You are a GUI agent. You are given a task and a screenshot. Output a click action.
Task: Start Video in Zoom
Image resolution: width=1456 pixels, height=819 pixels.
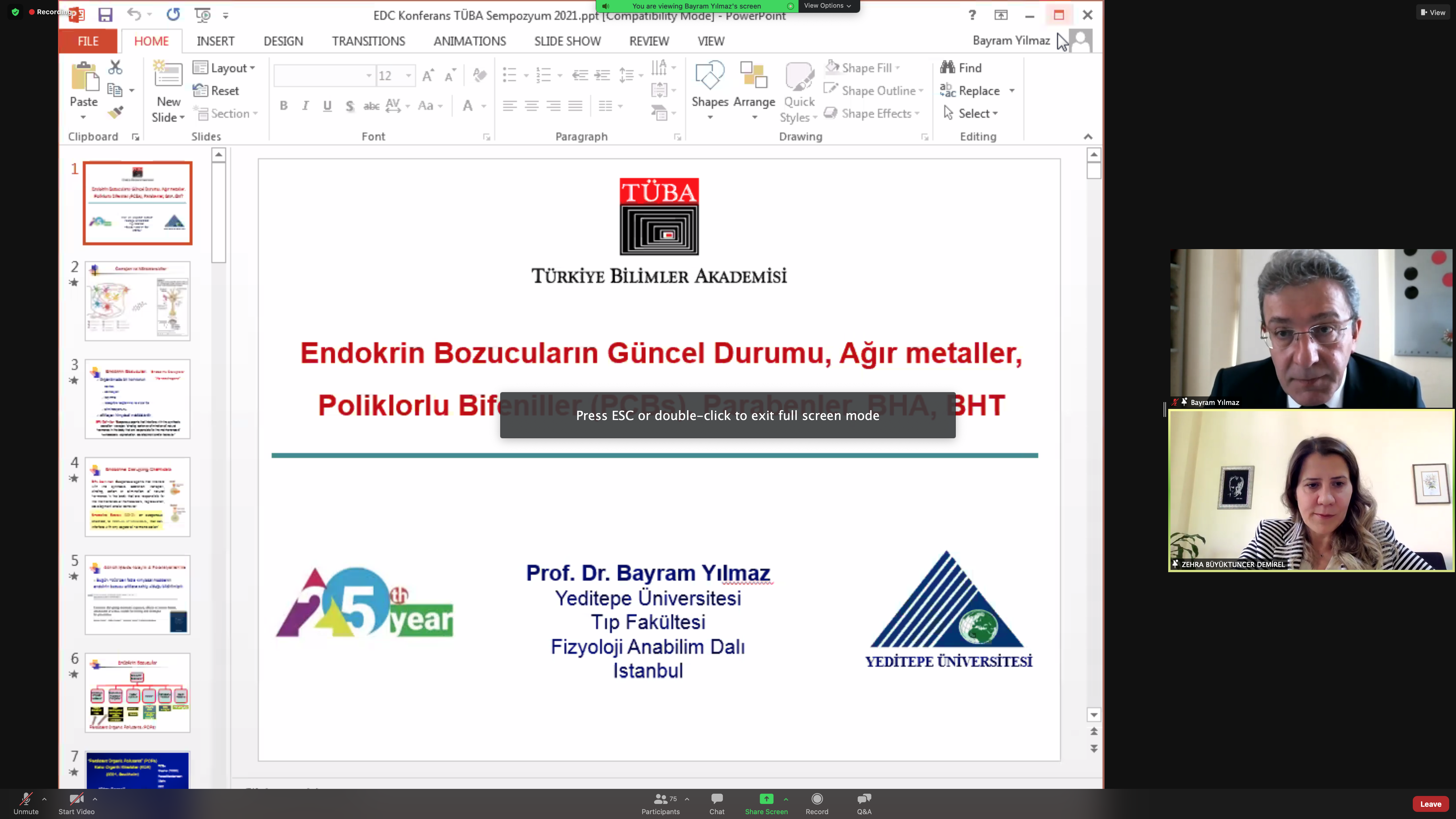[76, 803]
